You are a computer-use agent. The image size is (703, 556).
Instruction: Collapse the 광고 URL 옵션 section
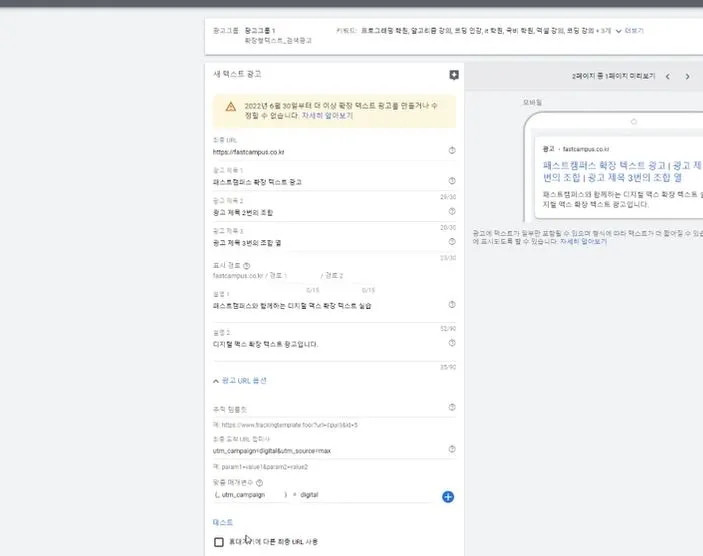(239, 381)
